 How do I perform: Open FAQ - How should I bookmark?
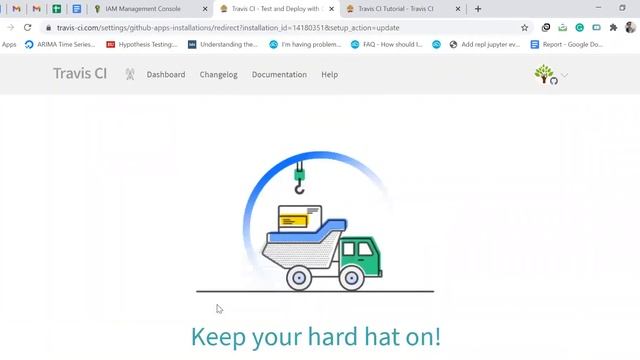coord(387,44)
